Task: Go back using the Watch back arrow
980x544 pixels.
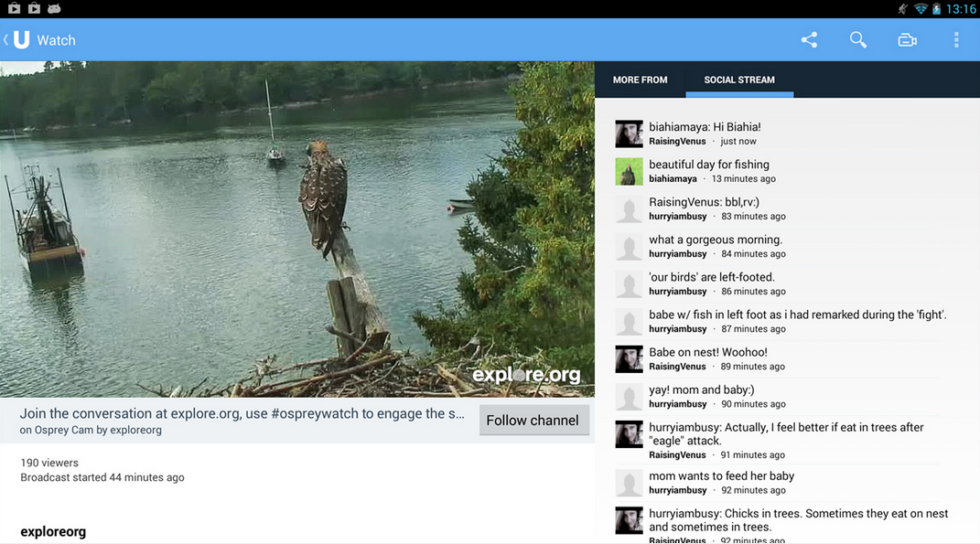Action: tap(6, 40)
